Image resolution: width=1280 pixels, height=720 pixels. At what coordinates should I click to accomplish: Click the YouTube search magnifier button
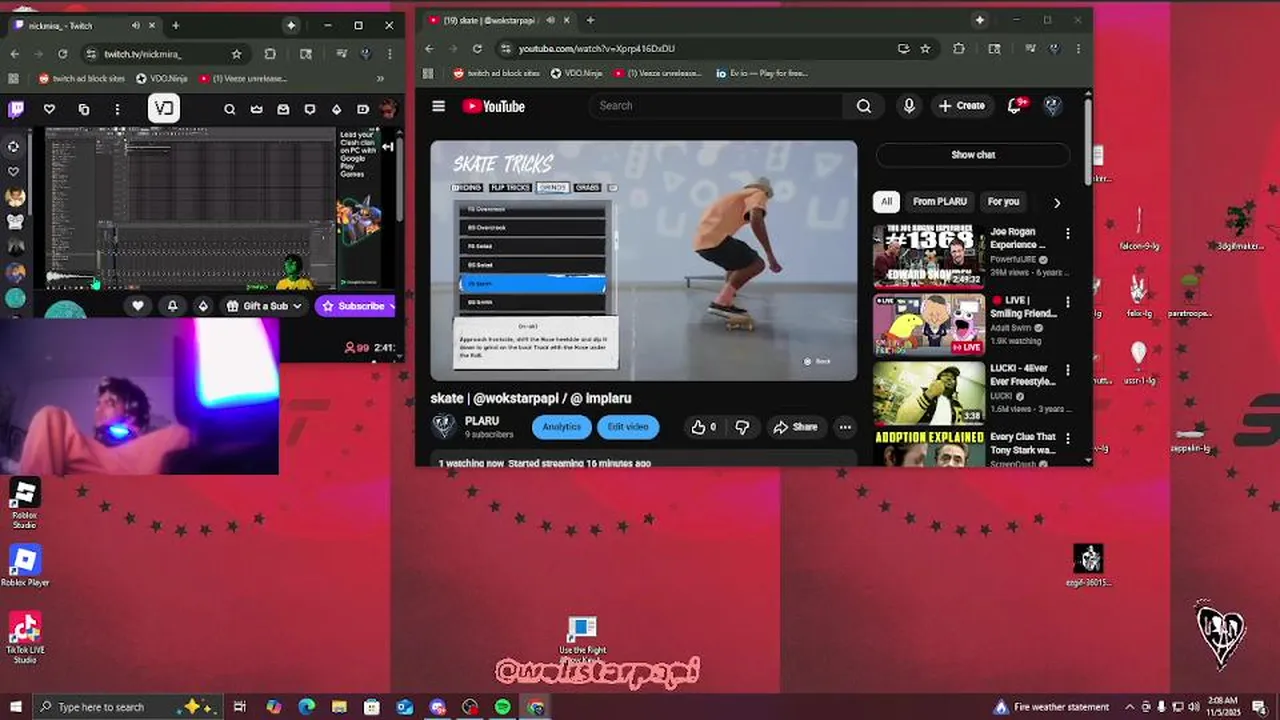(x=864, y=106)
